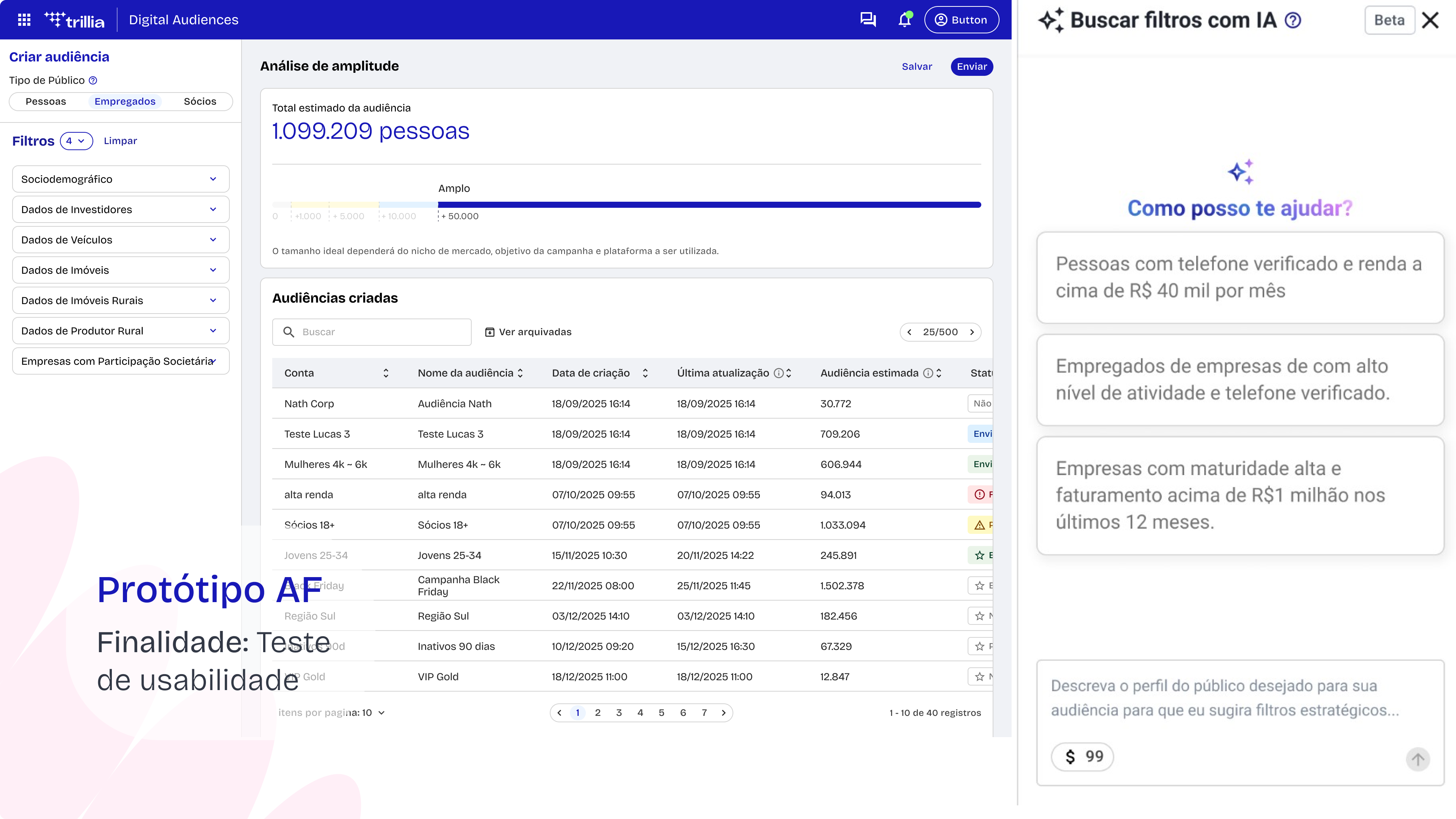Viewport: 1456px width, 819px height.
Task: Click the AI sparkle icon in panel header
Action: pyautogui.click(x=1051, y=20)
